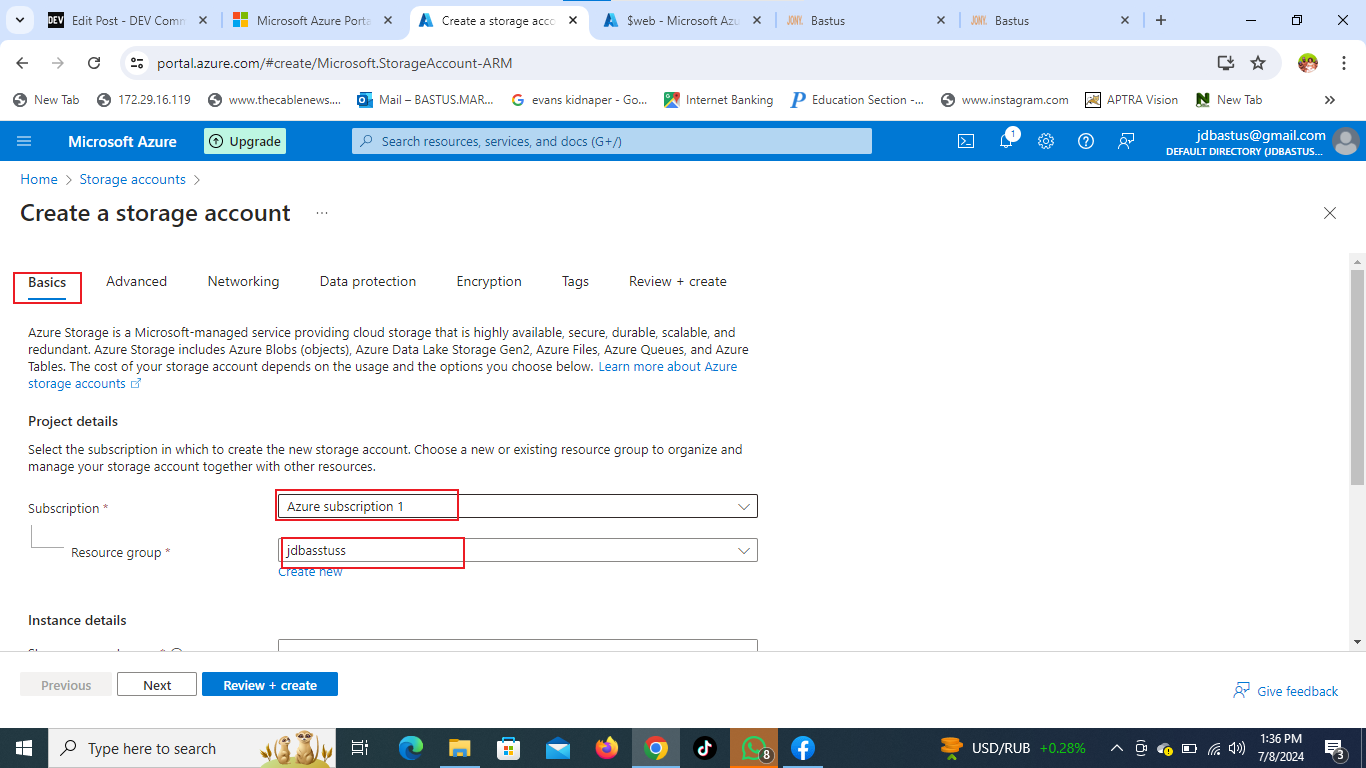Open WhatsApp from the taskbar
Viewport: 1366px width, 768px height.
tap(754, 748)
